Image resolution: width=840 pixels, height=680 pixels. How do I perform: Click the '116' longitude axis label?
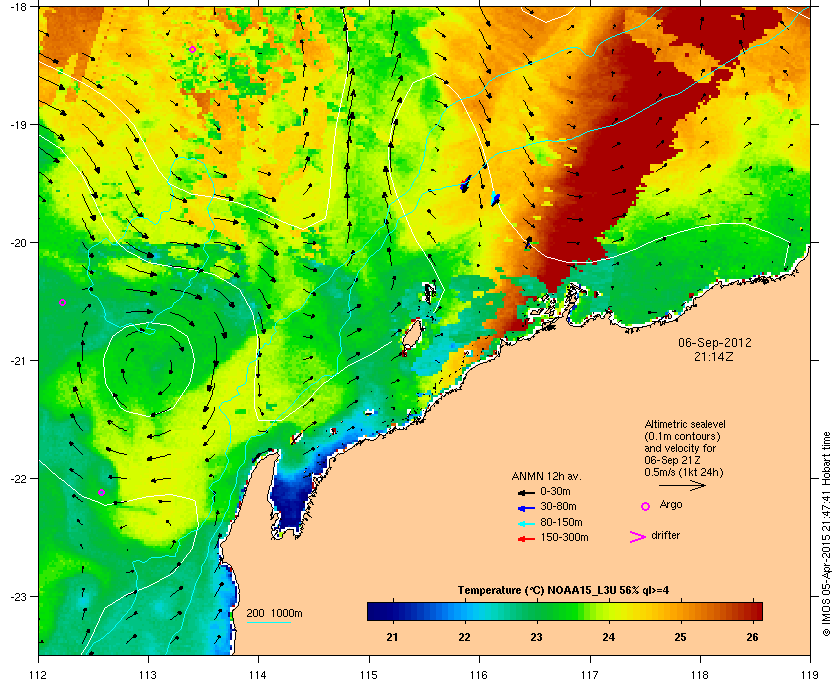(479, 674)
